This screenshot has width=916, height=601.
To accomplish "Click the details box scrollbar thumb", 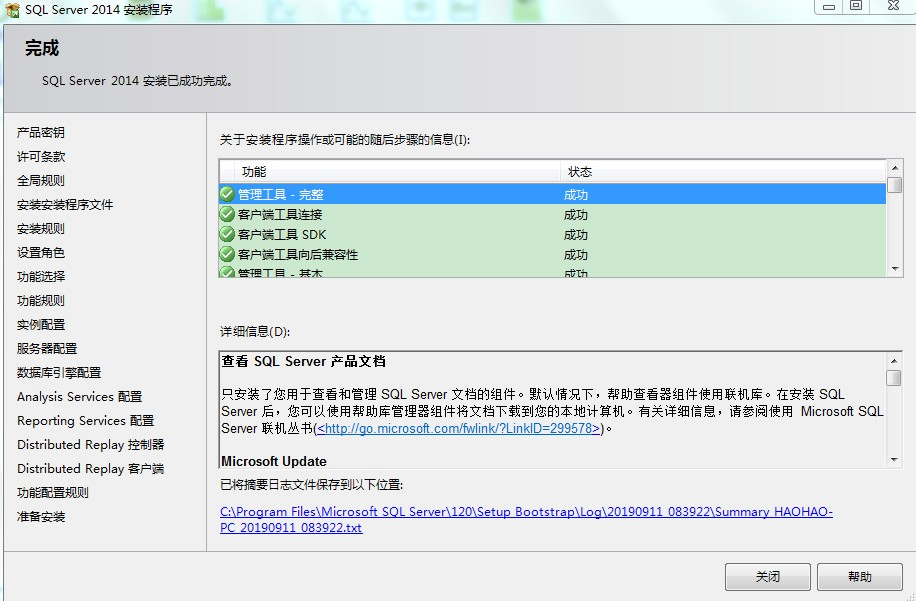I will [x=894, y=378].
